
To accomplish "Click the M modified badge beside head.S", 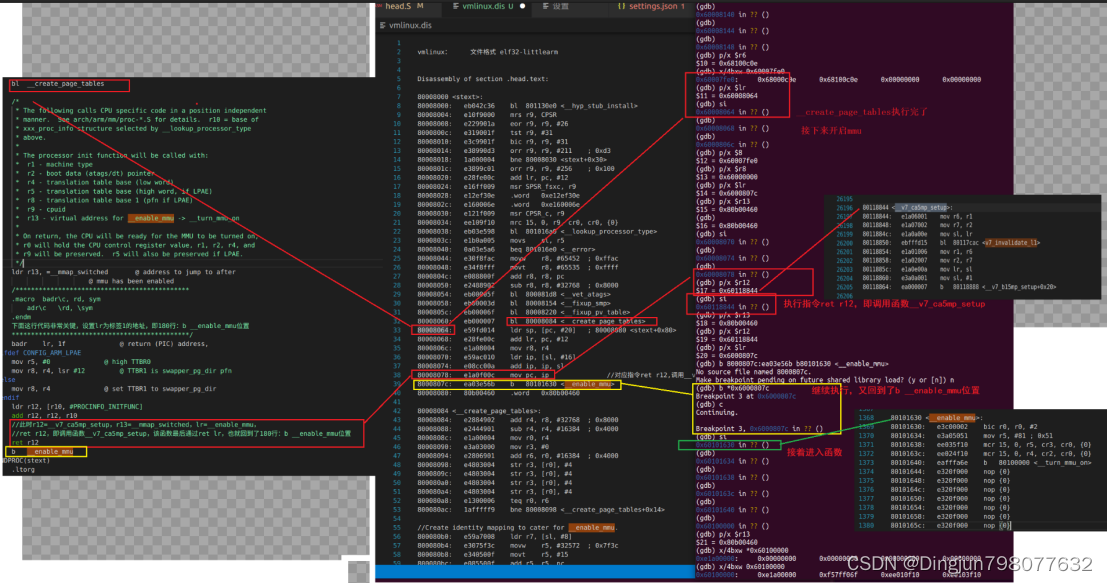I will coord(419,6).
